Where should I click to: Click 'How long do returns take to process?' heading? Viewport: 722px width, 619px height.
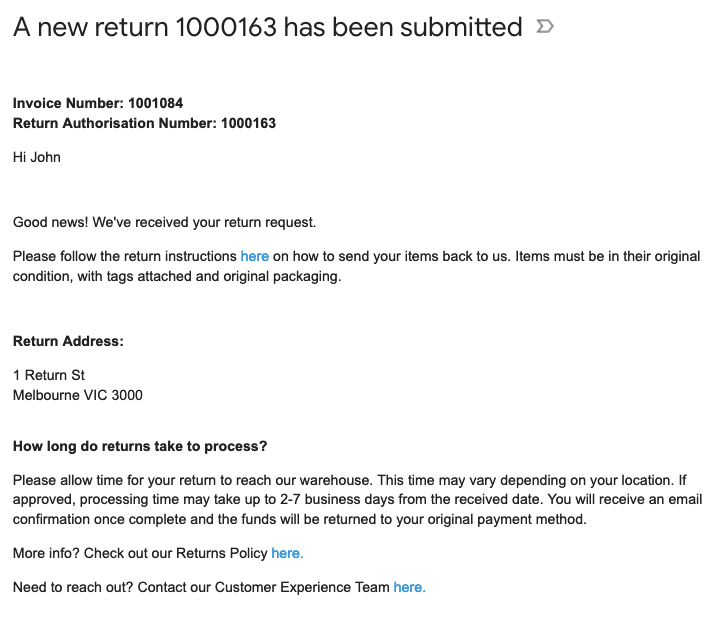140,446
